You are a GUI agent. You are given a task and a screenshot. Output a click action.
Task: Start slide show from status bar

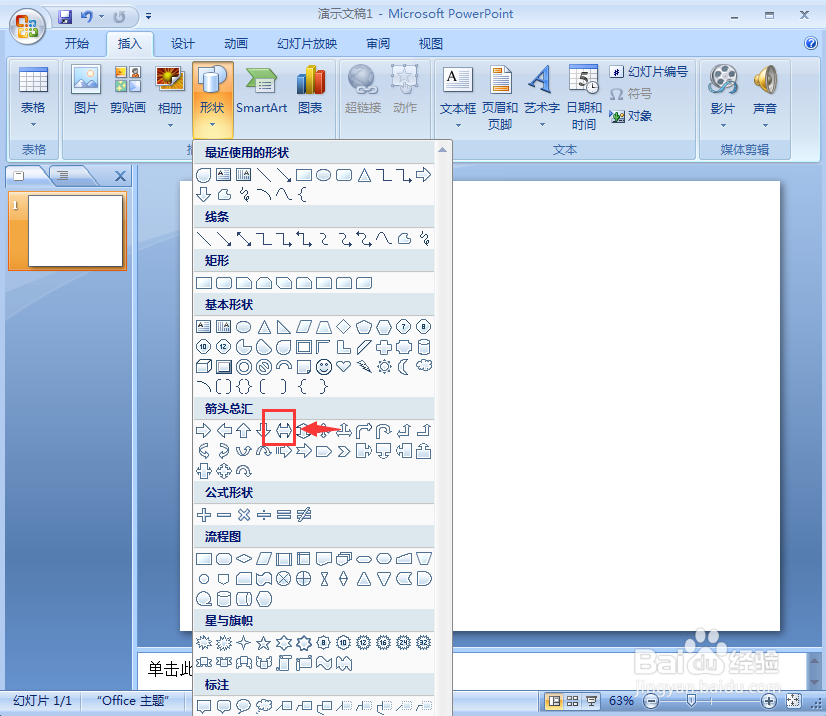coord(591,701)
